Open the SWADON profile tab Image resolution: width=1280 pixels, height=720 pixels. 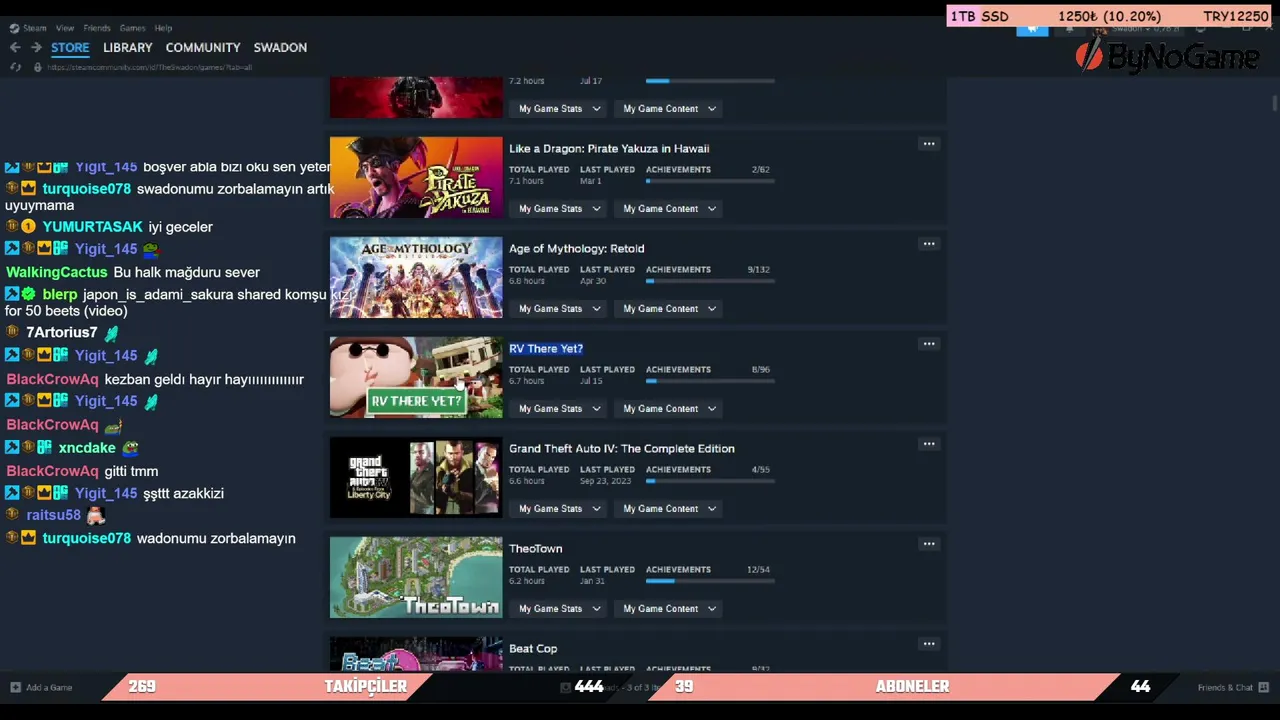tap(280, 48)
